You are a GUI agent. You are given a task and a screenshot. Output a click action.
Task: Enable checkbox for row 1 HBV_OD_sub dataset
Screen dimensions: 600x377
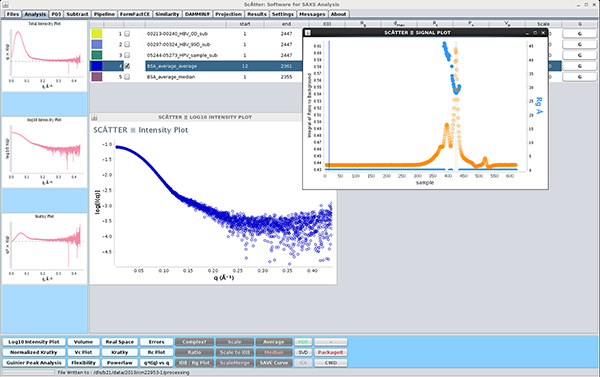point(127,34)
